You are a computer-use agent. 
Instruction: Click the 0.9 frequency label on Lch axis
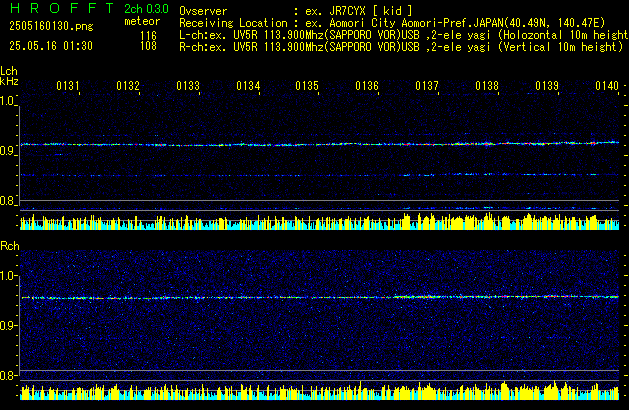[8, 151]
